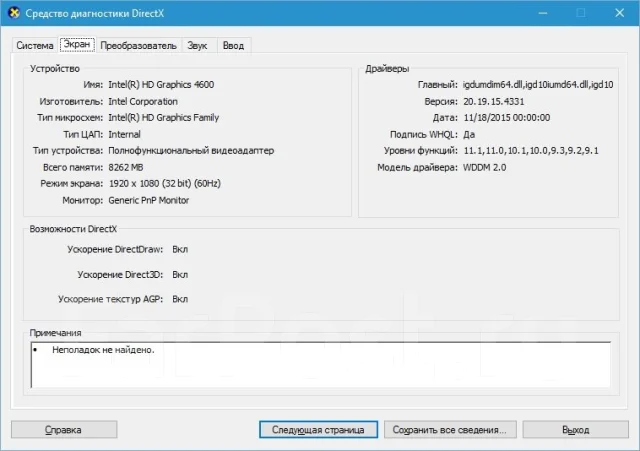Click the notes box with Неполадок не найдено
The width and height of the screenshot is (640, 451).
pos(321,365)
